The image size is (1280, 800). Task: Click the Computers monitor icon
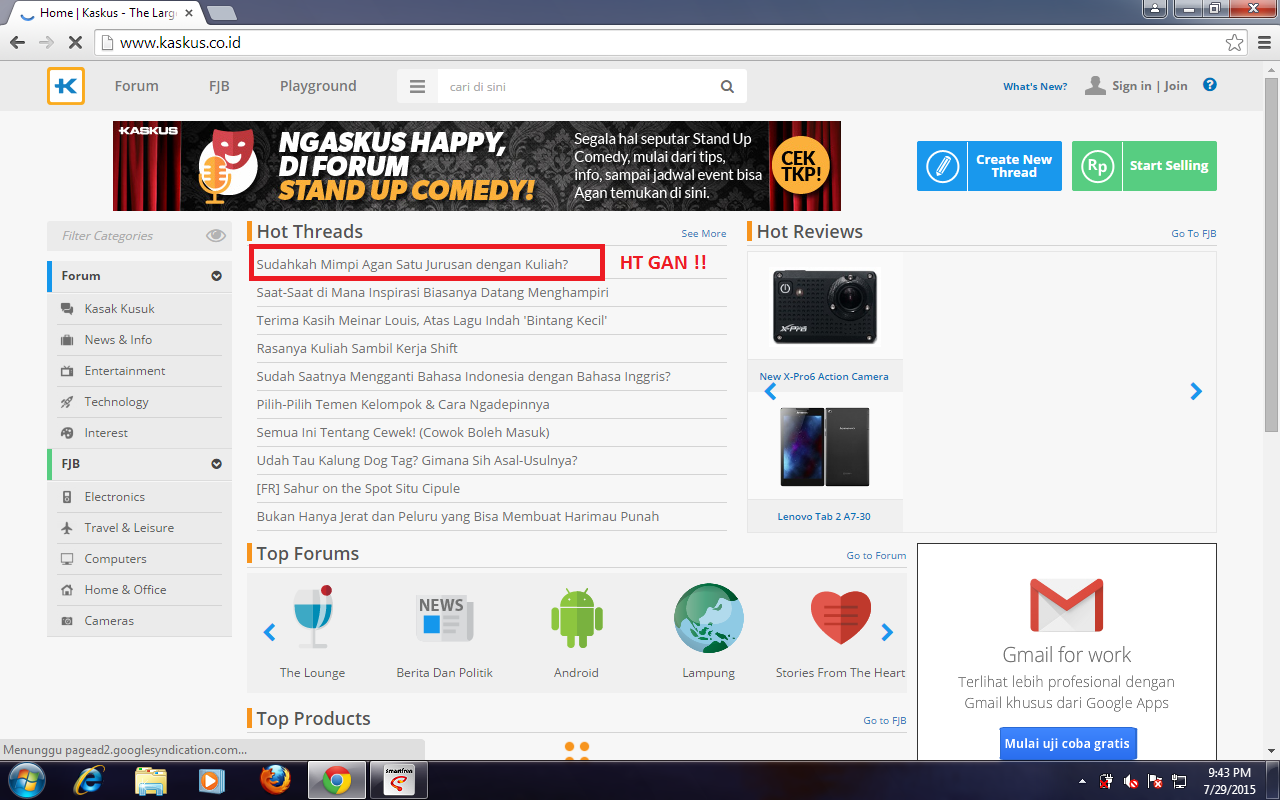point(67,559)
